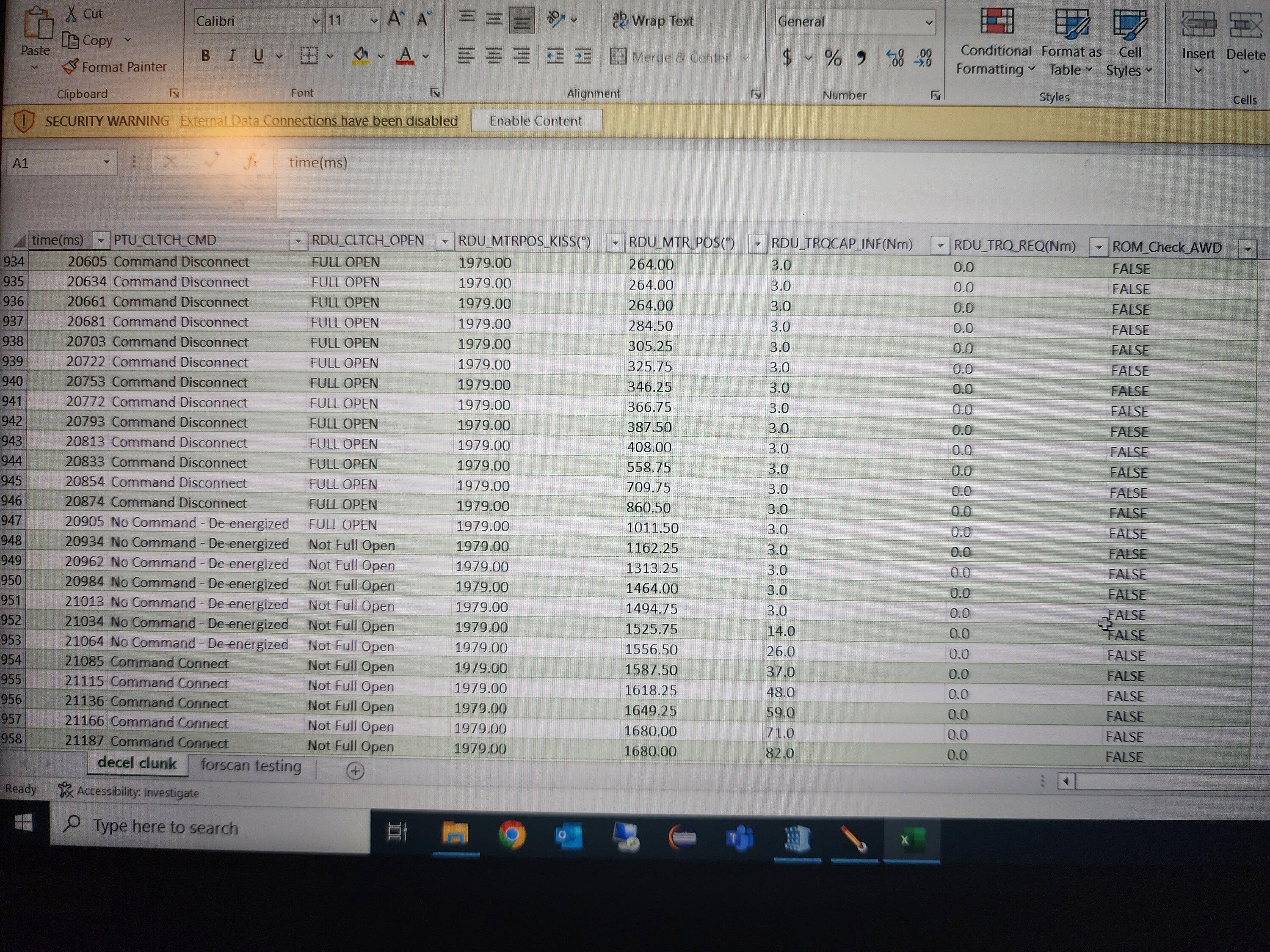Decrease decimal places
The height and width of the screenshot is (952, 1270).
[922, 58]
